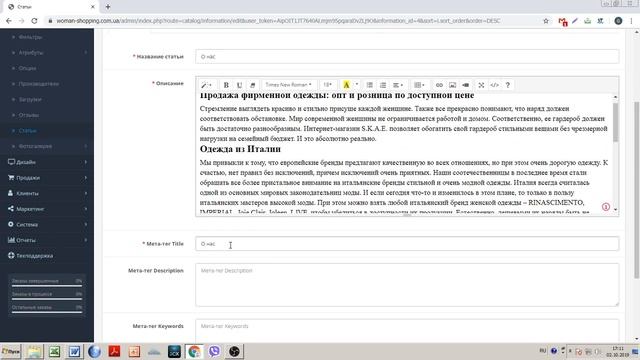The height and width of the screenshot is (360, 640).
Task: Open the Gmail extension icon
Action: (562, 21)
